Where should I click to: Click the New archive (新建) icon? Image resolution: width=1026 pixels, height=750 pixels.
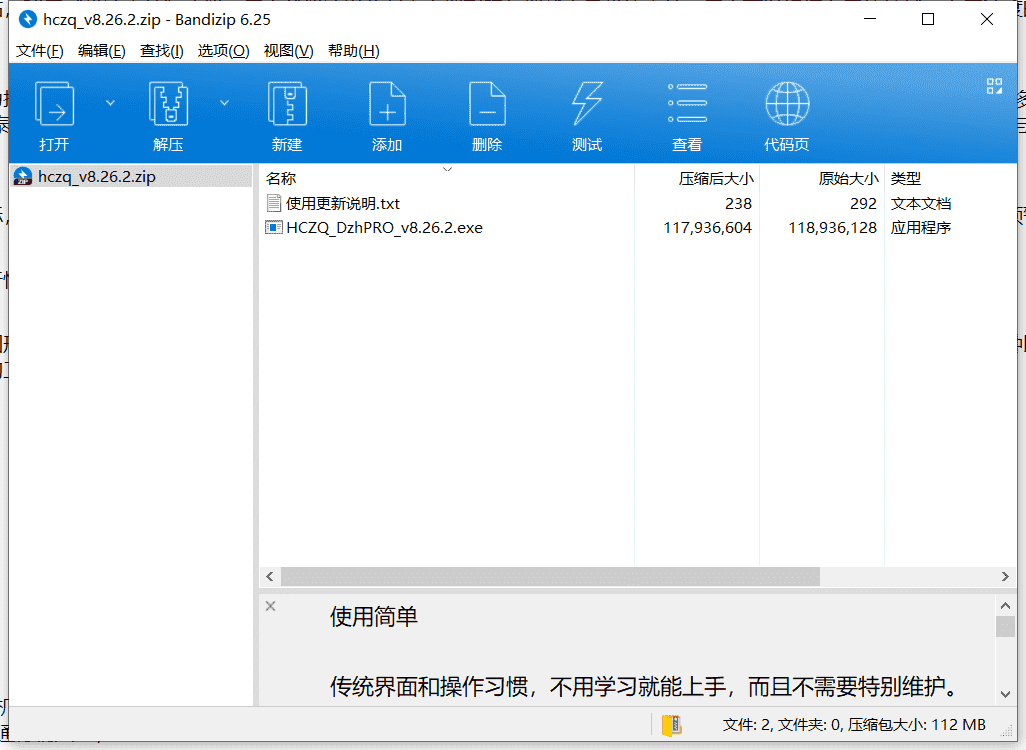(287, 103)
